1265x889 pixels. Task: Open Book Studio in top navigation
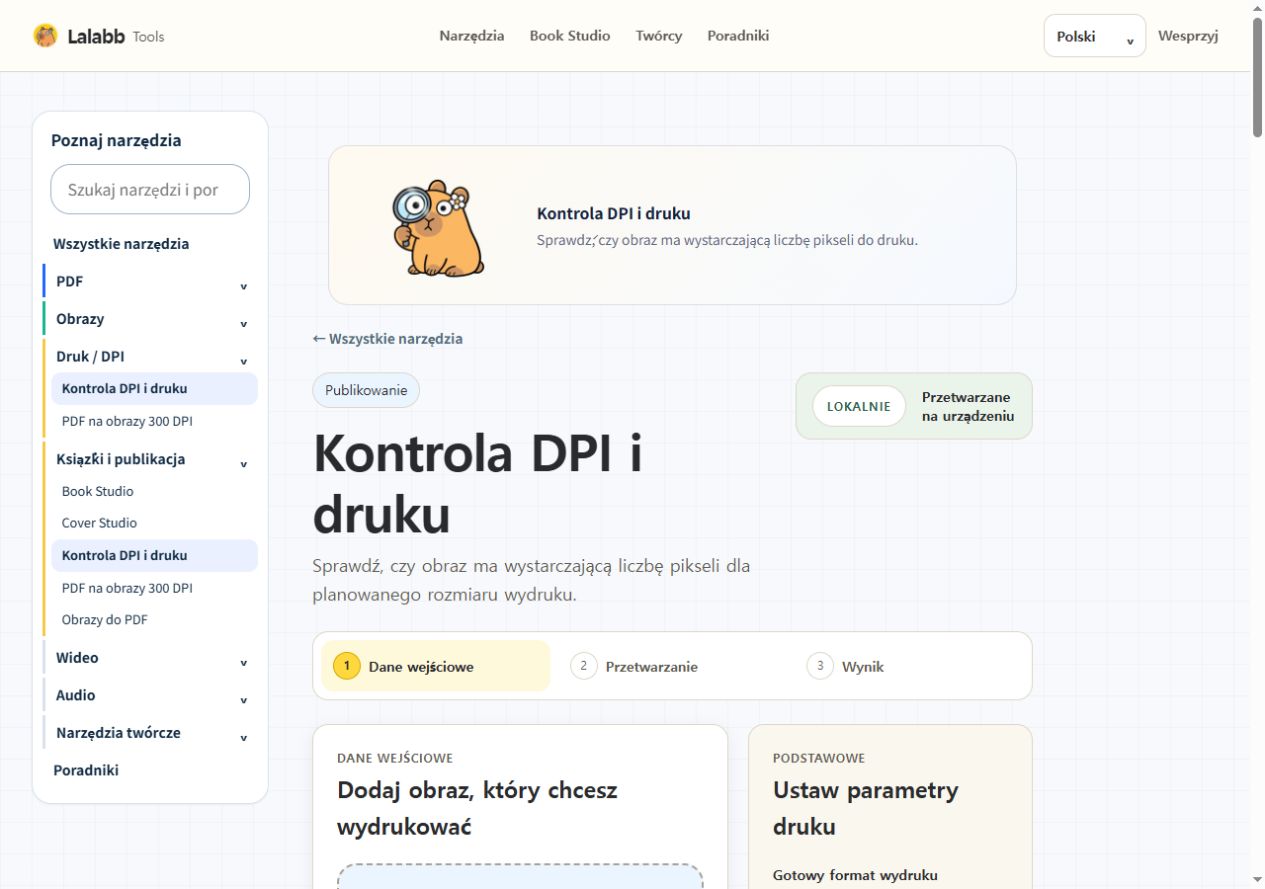coord(570,36)
